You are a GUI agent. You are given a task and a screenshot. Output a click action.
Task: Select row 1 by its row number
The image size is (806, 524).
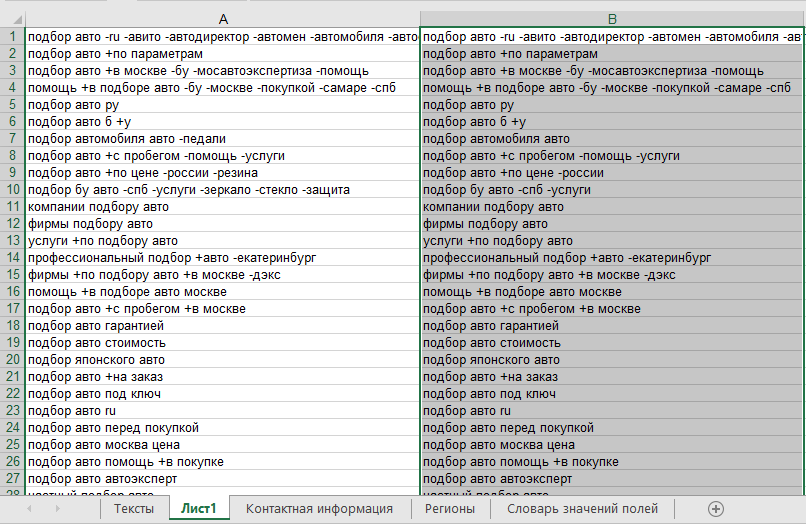coord(12,37)
